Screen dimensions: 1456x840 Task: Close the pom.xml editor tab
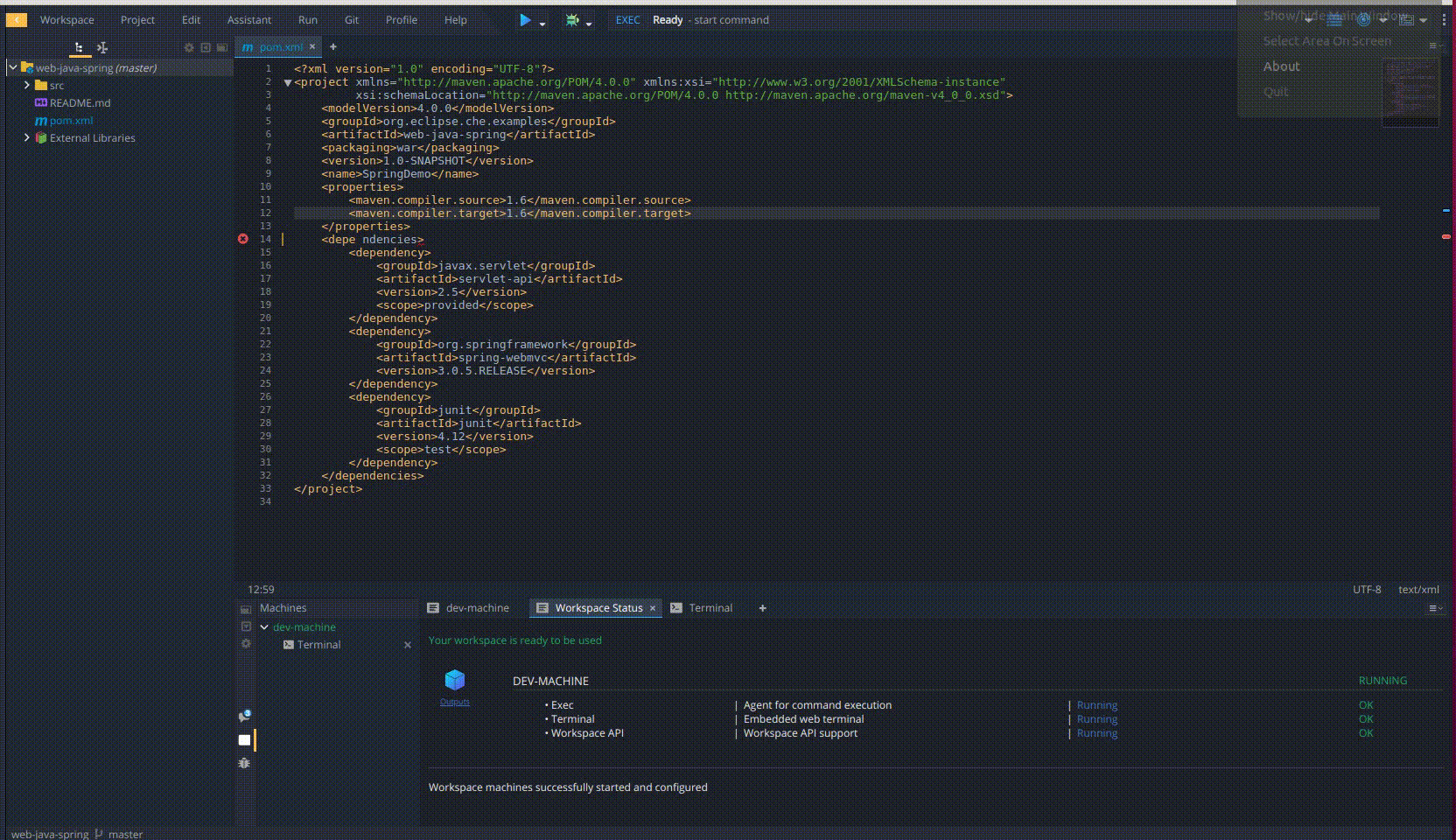tap(312, 47)
